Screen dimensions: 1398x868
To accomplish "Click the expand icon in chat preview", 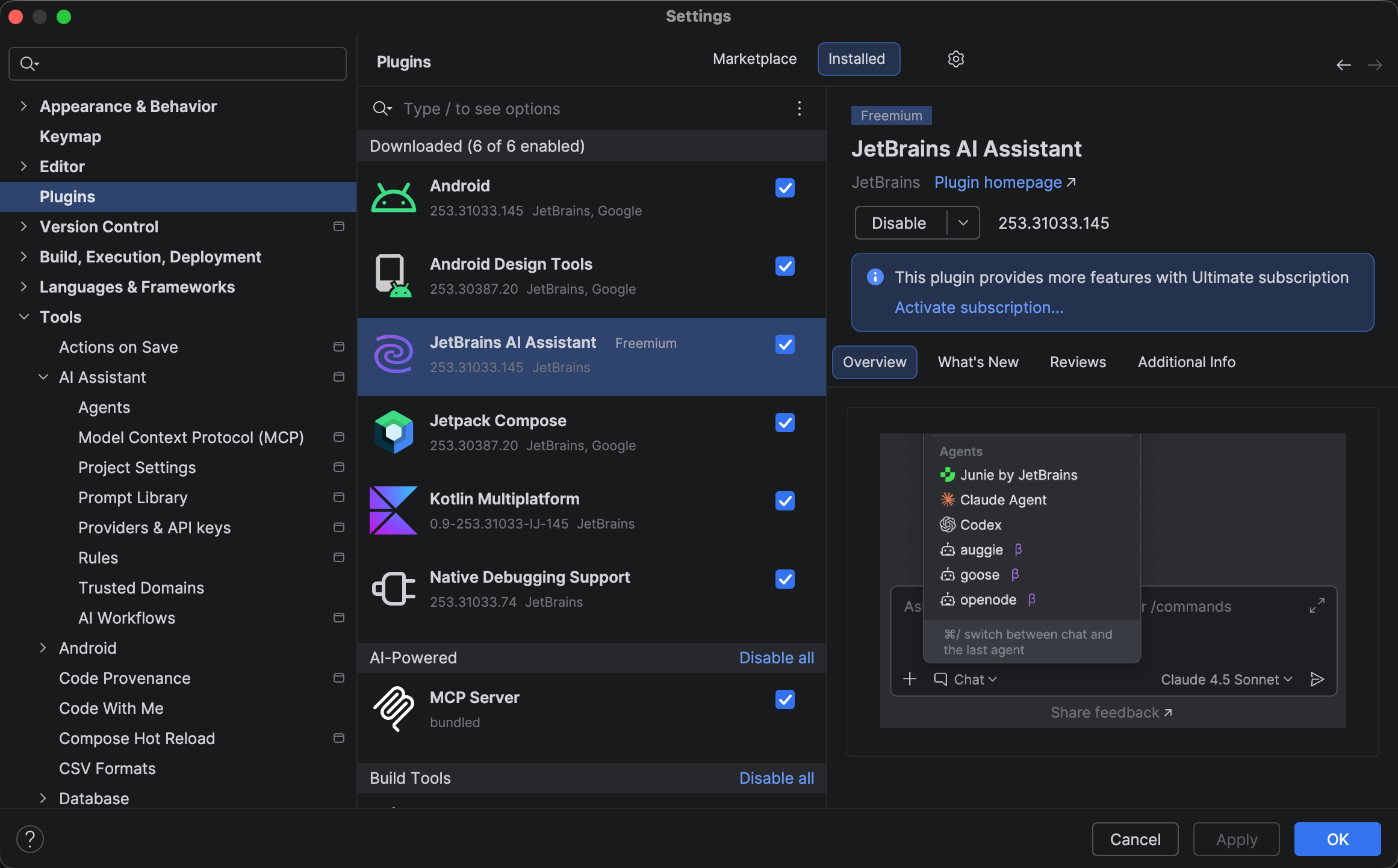I will pyautogui.click(x=1317, y=606).
